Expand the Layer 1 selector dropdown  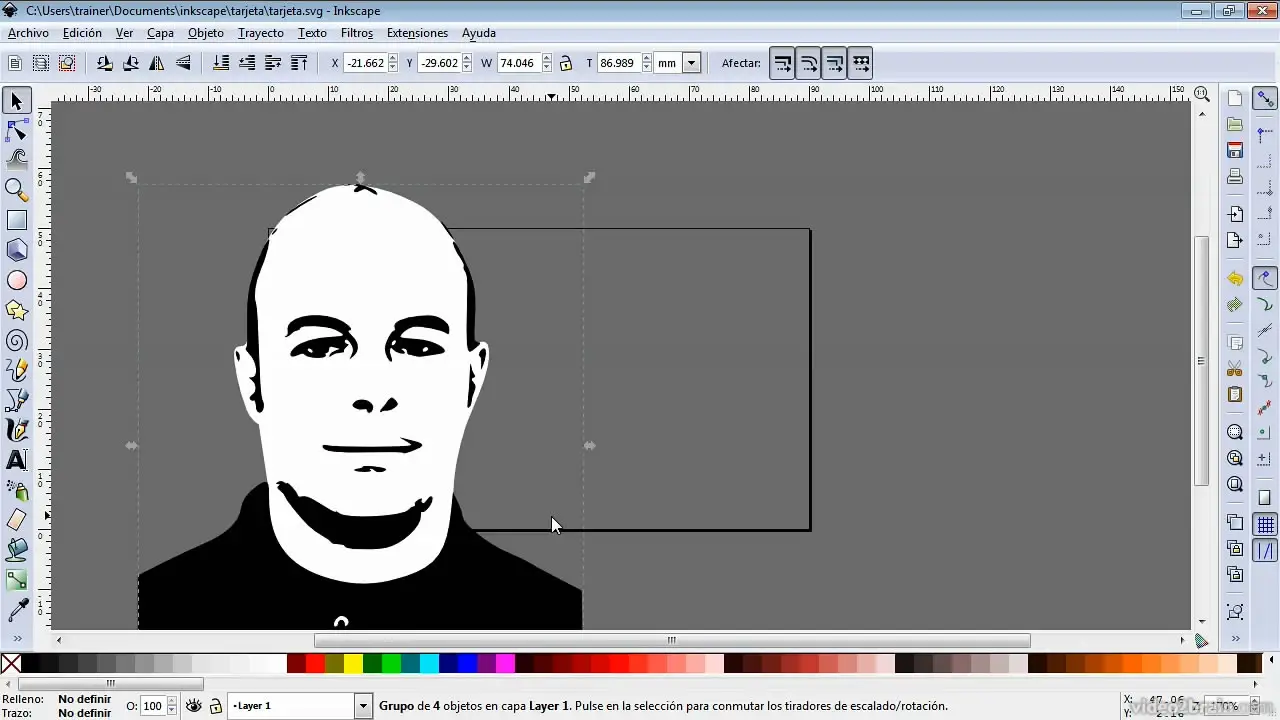click(363, 706)
